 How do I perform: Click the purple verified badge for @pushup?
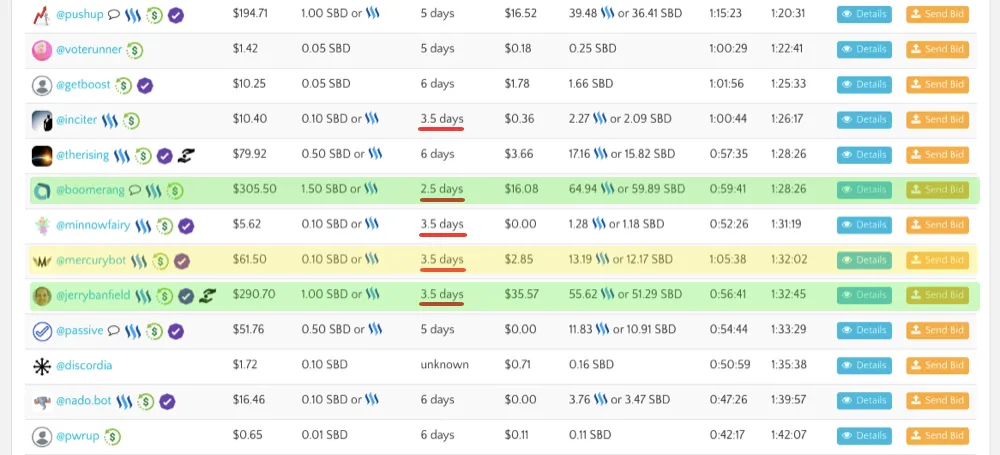[x=176, y=15]
